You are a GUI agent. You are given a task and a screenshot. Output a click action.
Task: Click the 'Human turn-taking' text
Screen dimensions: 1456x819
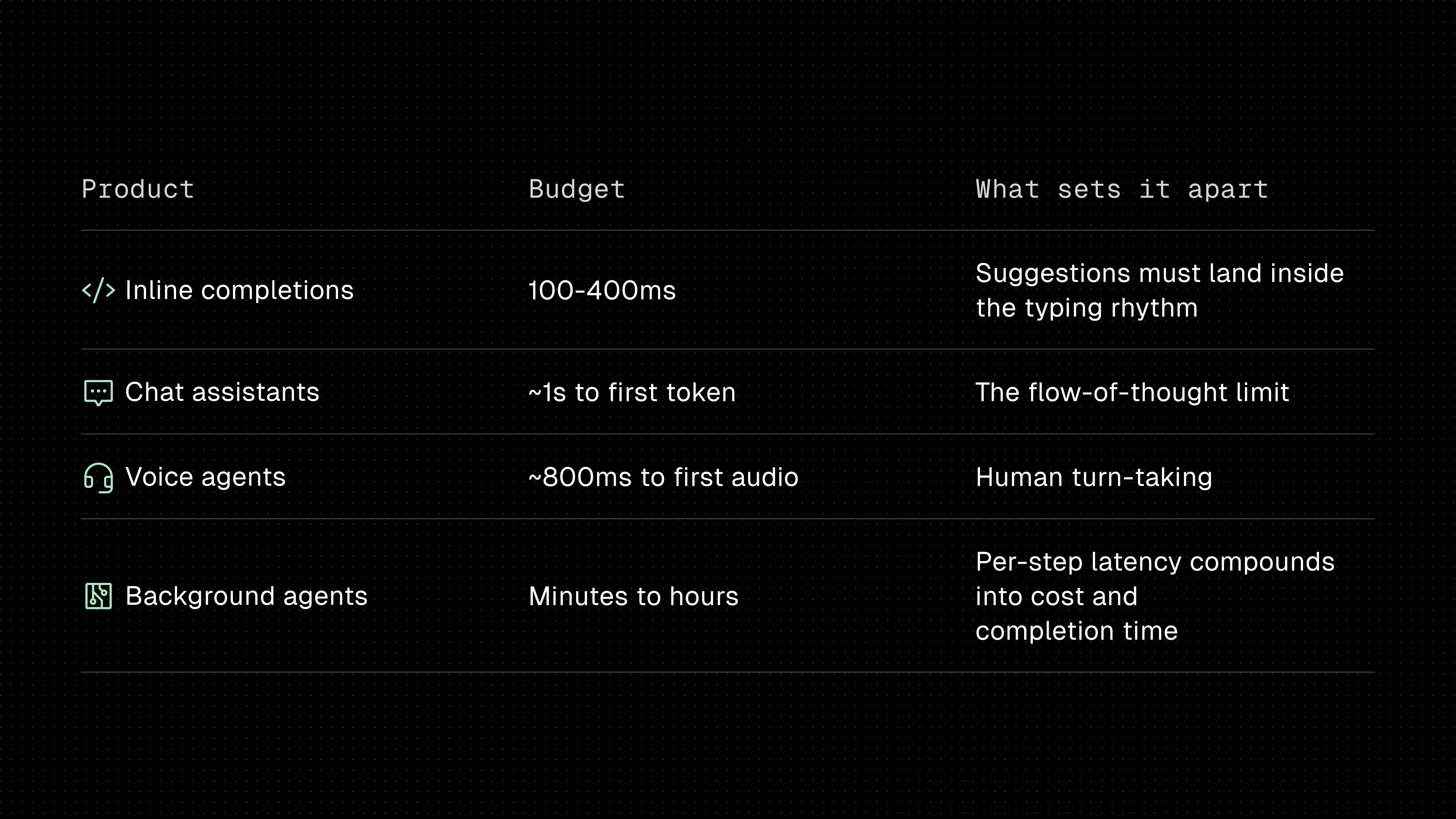(x=1094, y=478)
